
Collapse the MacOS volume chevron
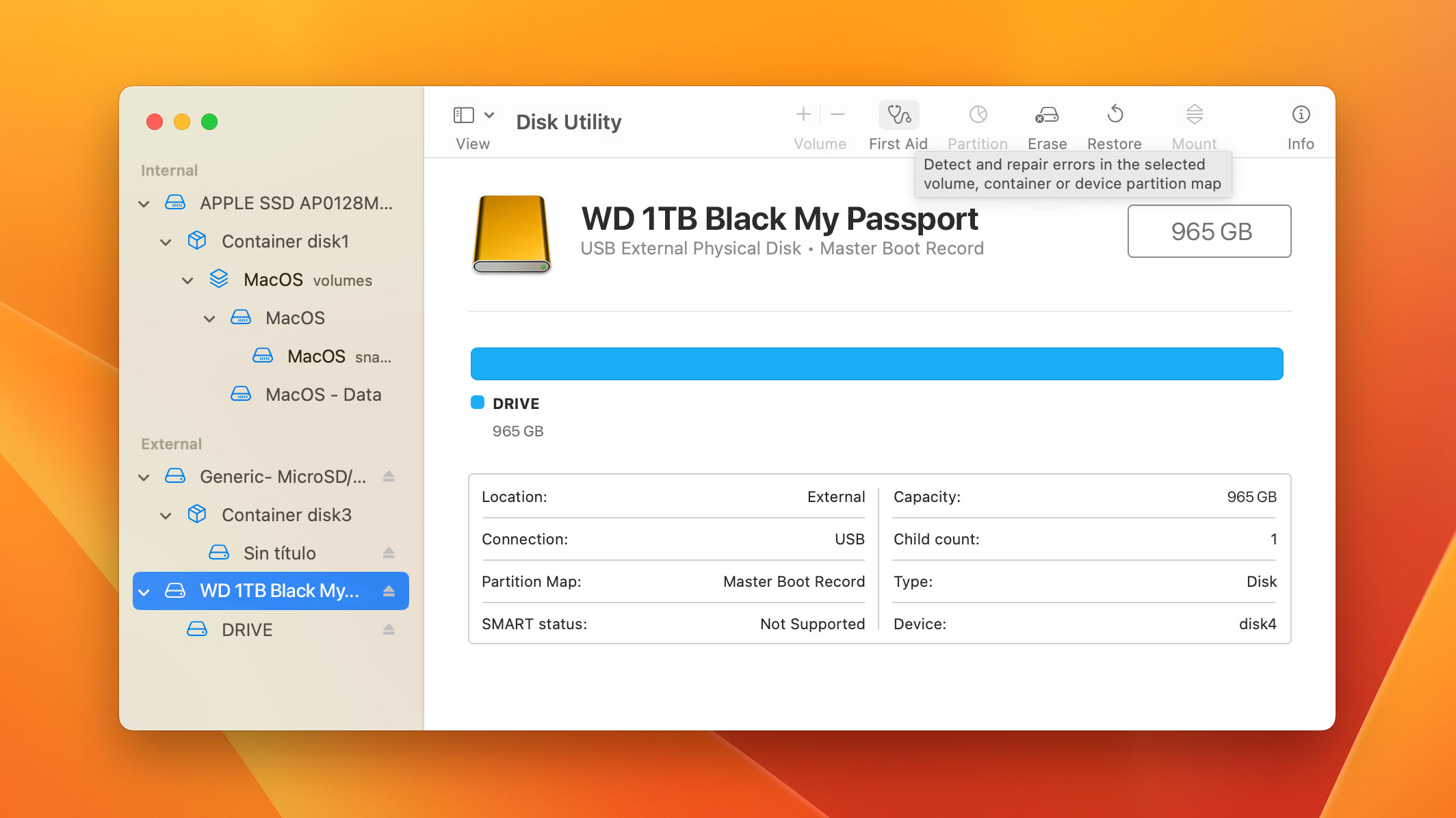click(x=209, y=319)
